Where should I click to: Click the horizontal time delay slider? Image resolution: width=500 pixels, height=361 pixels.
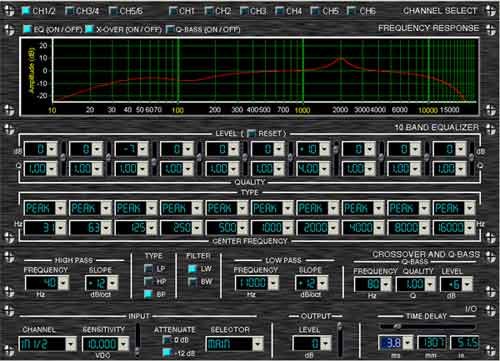pos(428,326)
